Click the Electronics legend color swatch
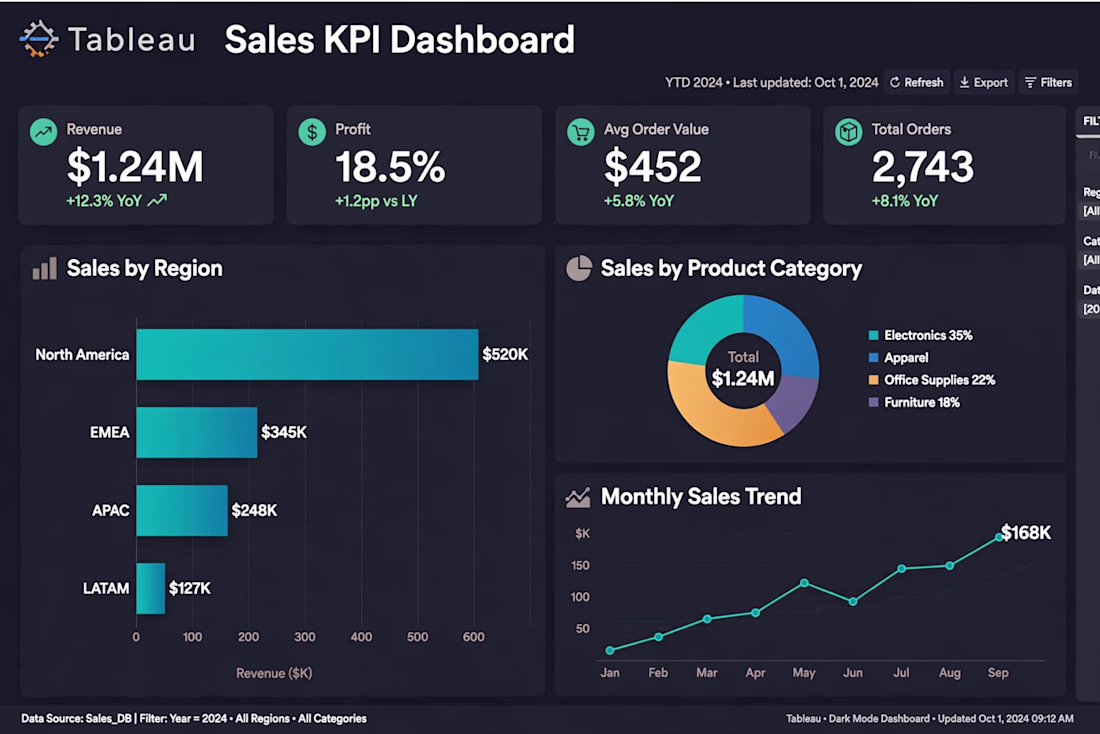This screenshot has height=734, width=1100. pos(873,335)
